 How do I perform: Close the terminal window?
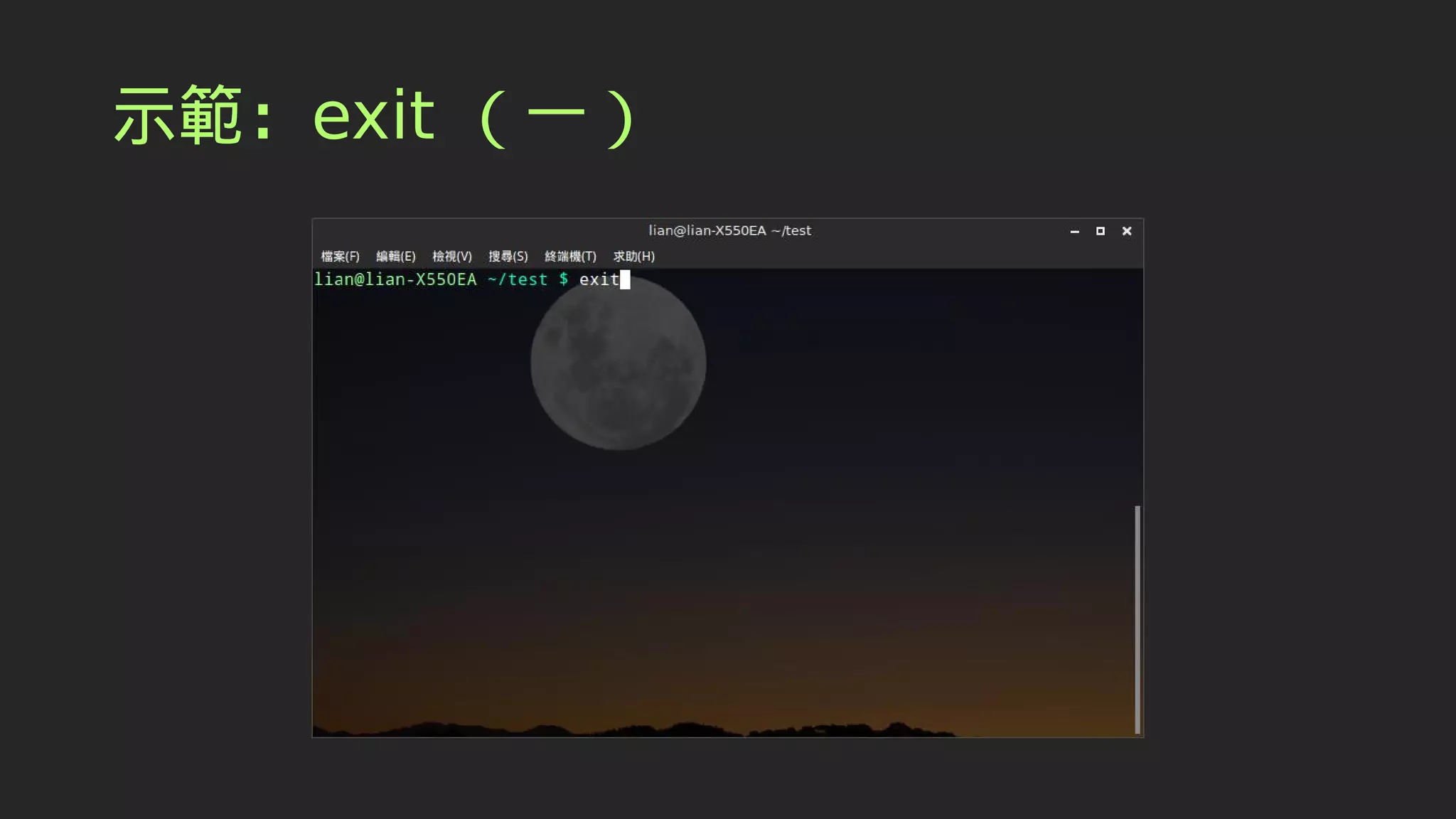(x=1127, y=231)
